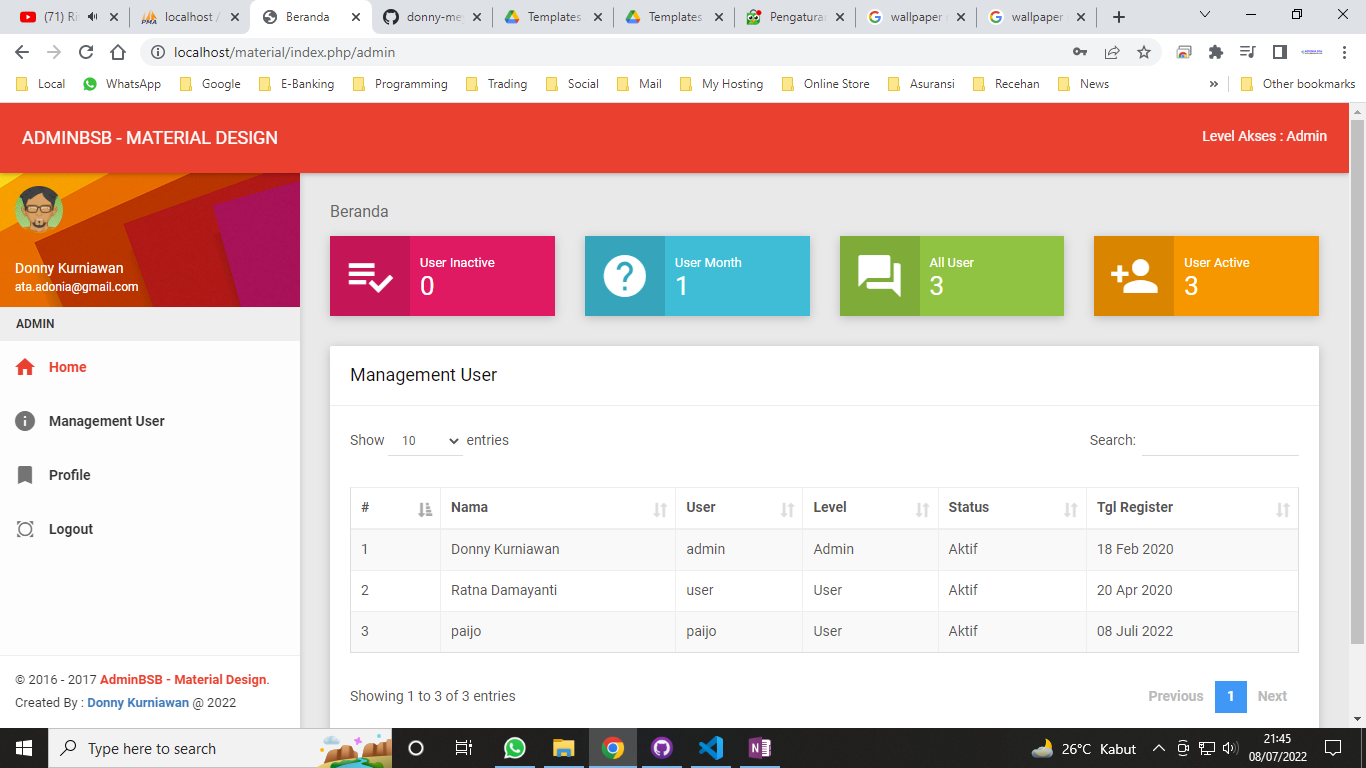The width and height of the screenshot is (1366, 768).
Task: Open the Management User menu item
Action: click(106, 421)
